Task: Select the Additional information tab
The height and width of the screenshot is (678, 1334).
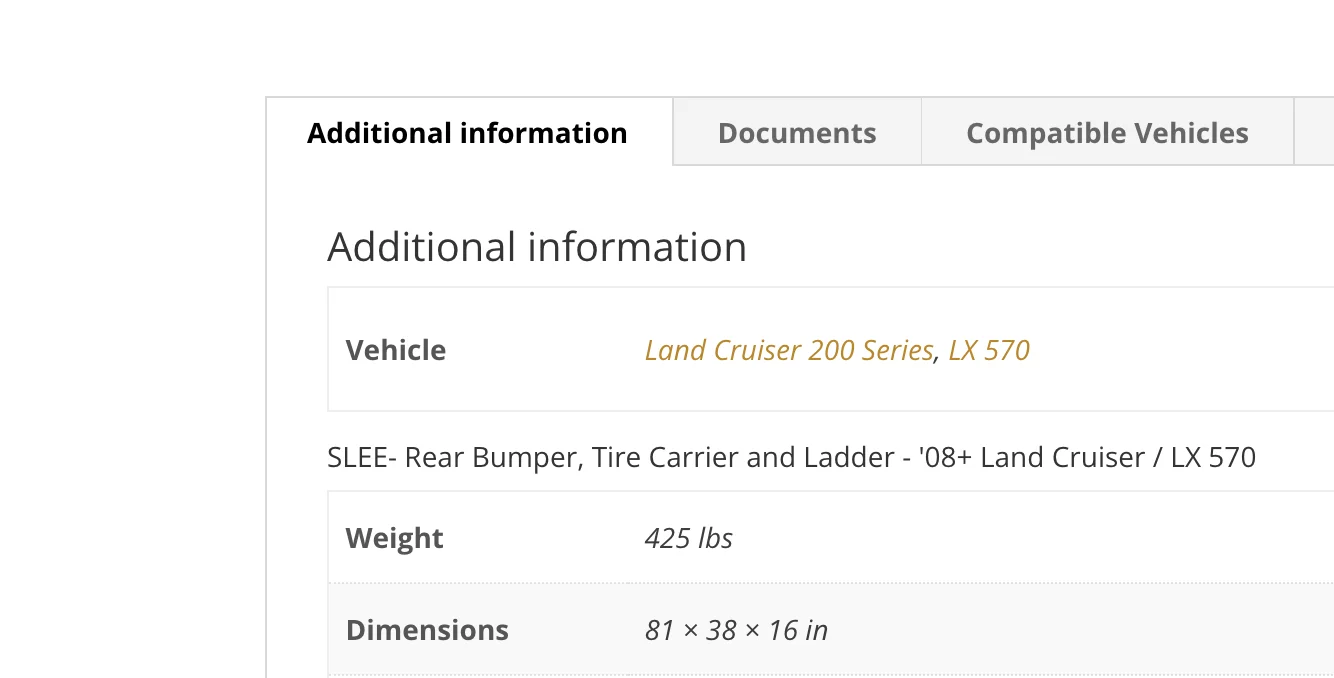Action: pos(467,133)
